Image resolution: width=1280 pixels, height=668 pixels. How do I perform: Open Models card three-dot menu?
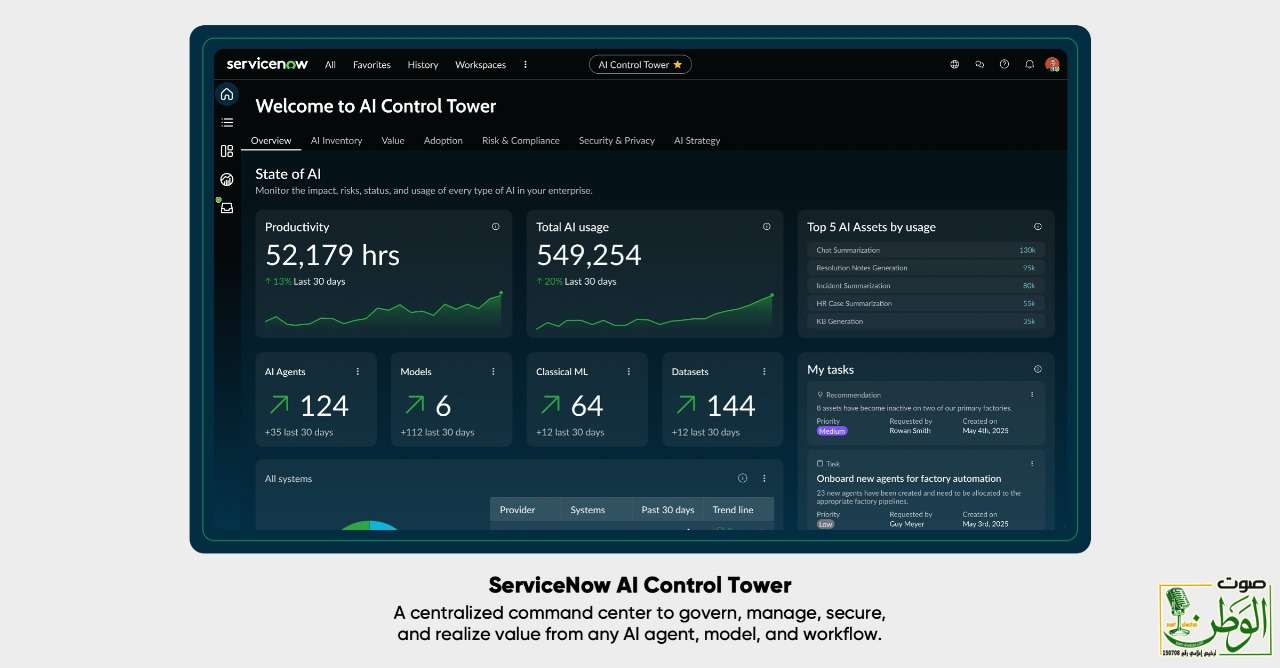coord(493,372)
